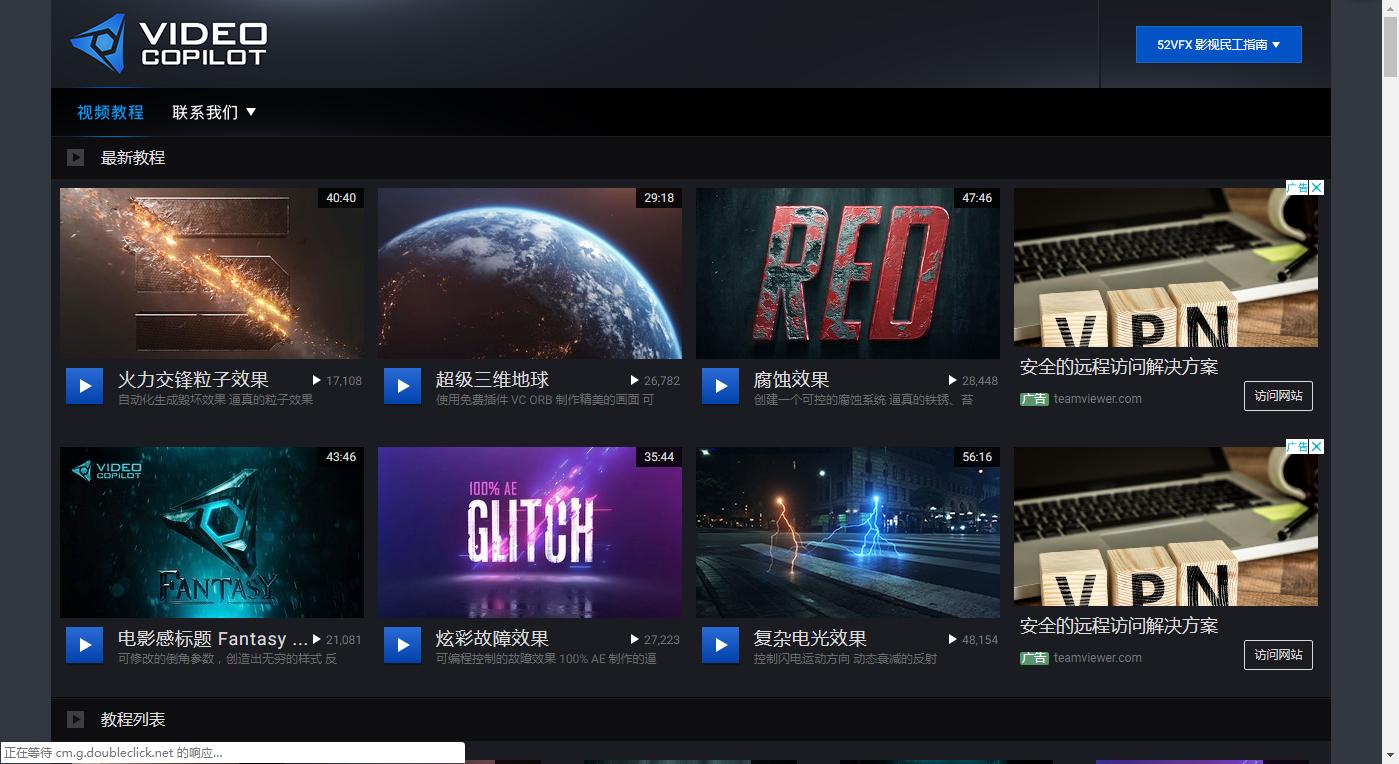Select the 视频教程 navigation tab

point(110,112)
